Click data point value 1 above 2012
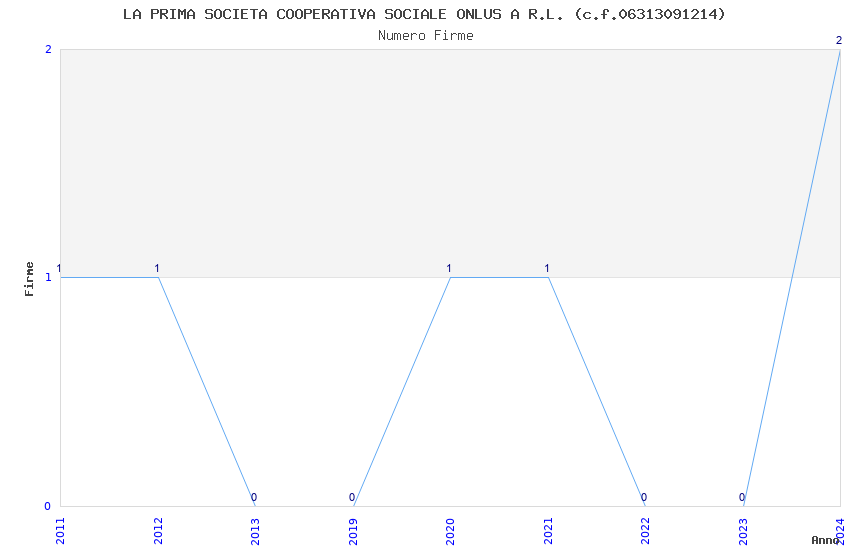This screenshot has height=550, width=850. [157, 268]
